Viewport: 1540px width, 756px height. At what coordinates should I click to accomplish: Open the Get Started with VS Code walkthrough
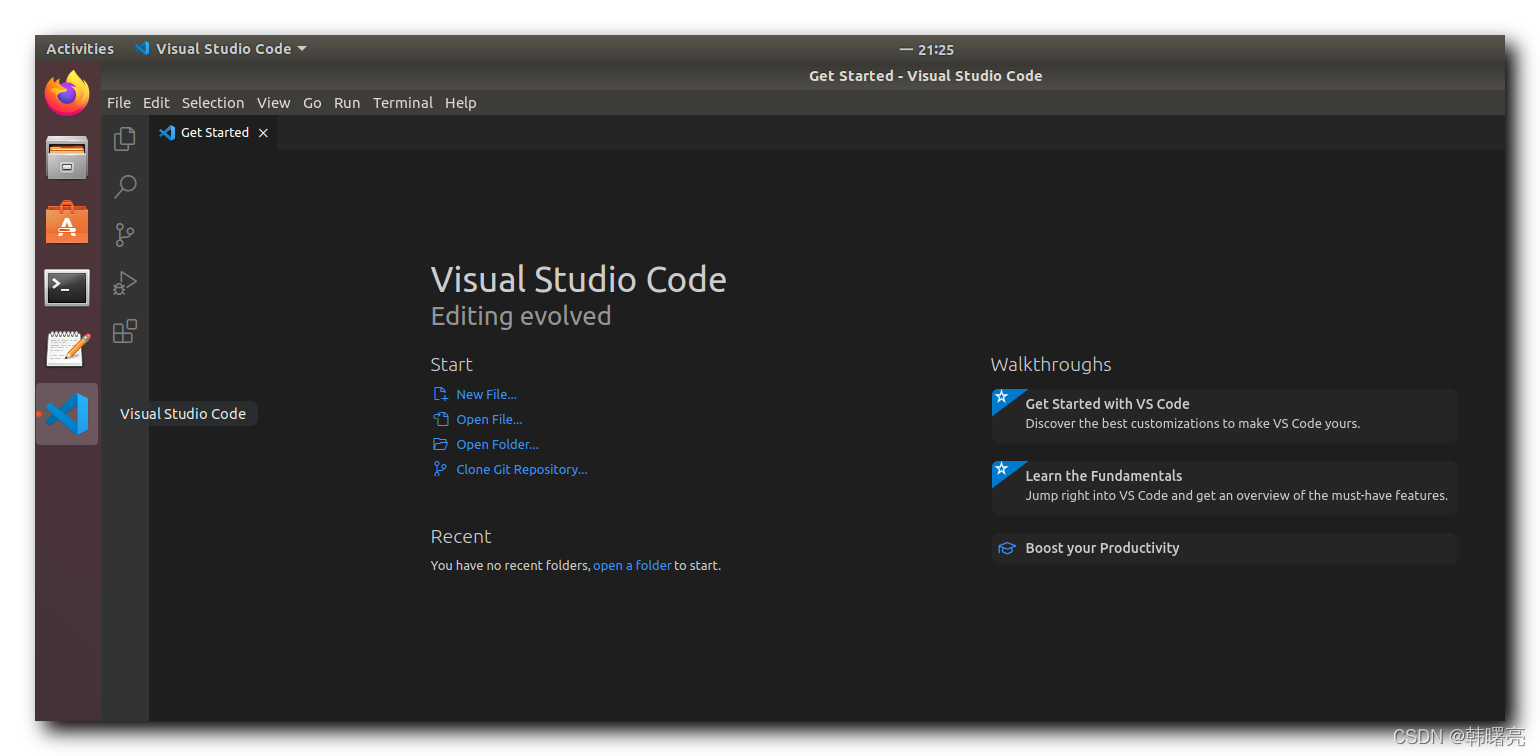coord(1225,414)
